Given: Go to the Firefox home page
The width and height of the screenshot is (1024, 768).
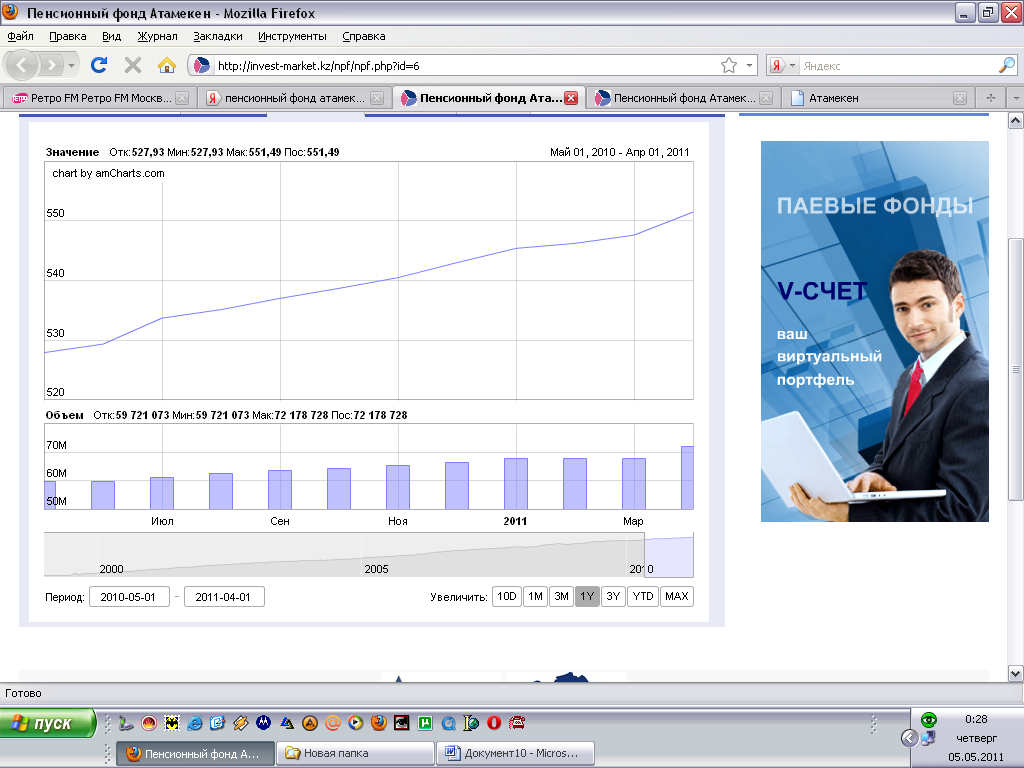Looking at the screenshot, I should (x=167, y=65).
